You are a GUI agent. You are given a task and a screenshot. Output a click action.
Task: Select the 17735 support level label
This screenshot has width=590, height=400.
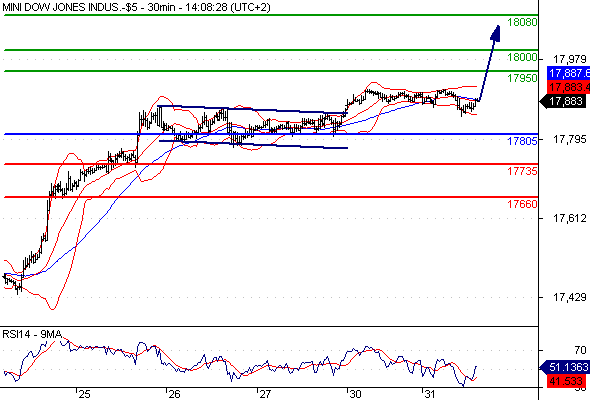click(x=522, y=171)
